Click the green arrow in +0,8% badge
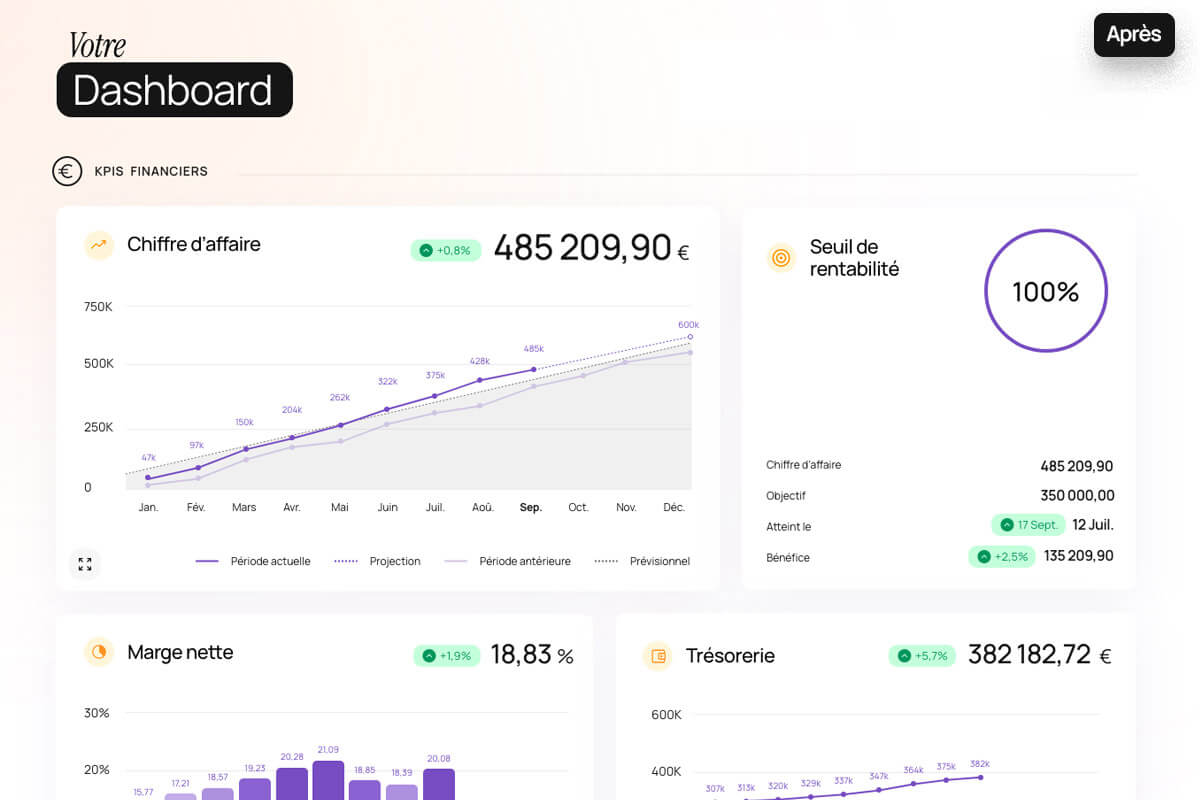 [426, 250]
